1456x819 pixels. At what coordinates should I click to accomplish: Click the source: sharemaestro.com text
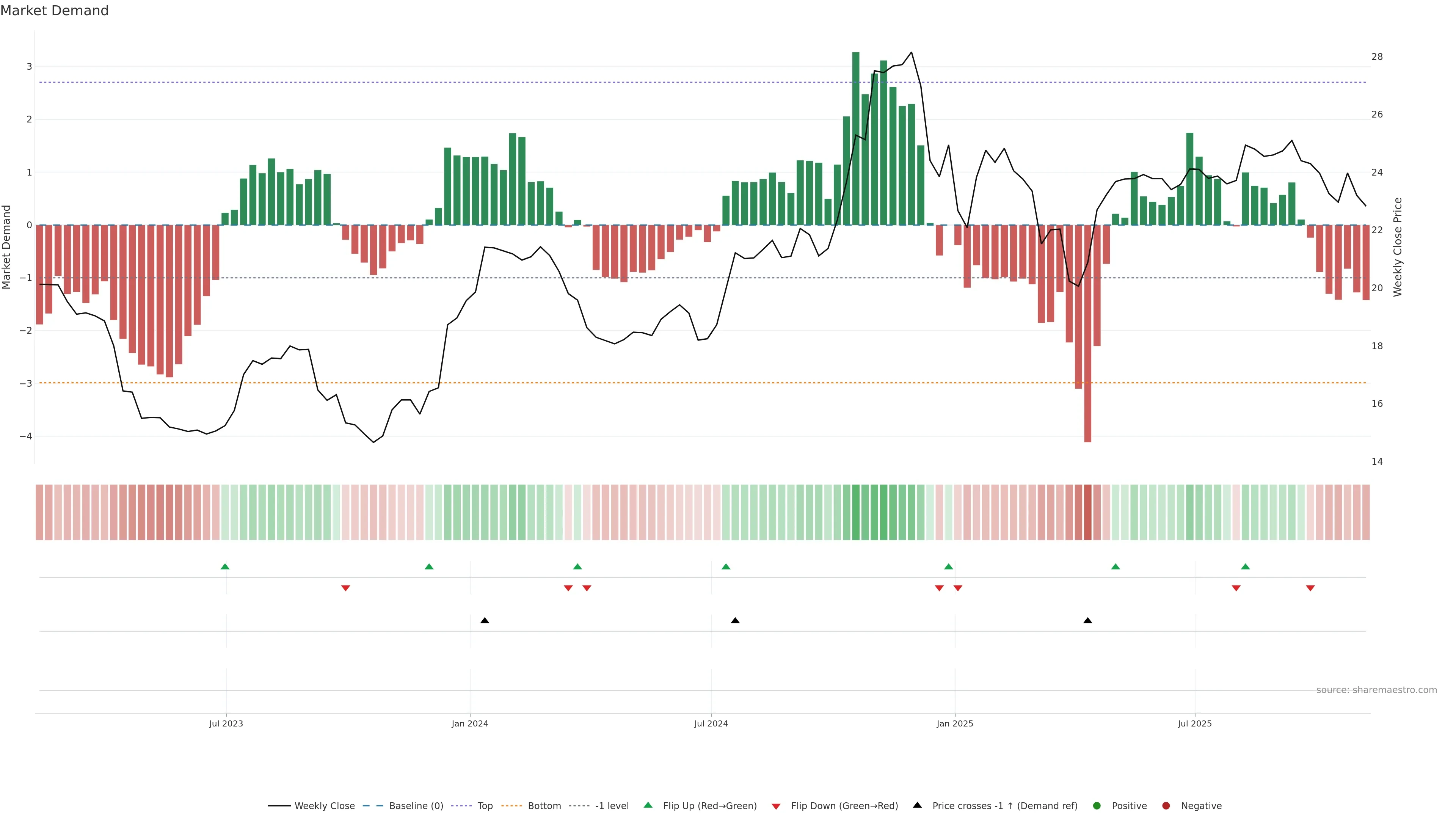[1376, 690]
